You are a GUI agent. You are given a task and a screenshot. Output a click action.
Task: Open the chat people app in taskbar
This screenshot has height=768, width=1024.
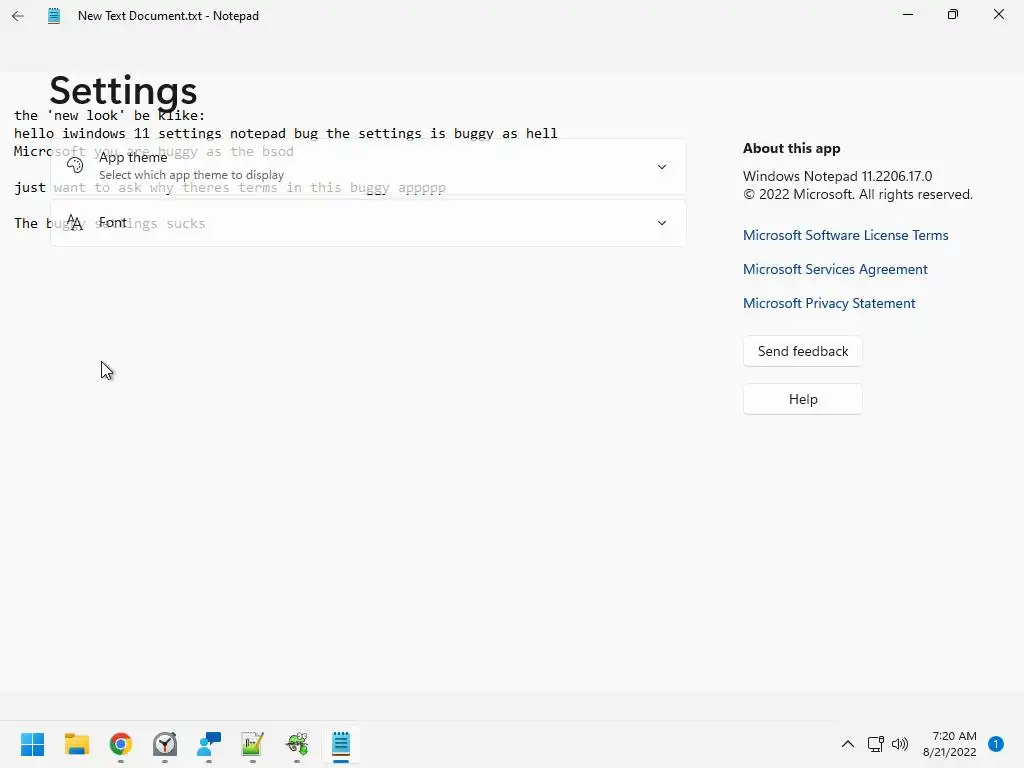tap(209, 744)
